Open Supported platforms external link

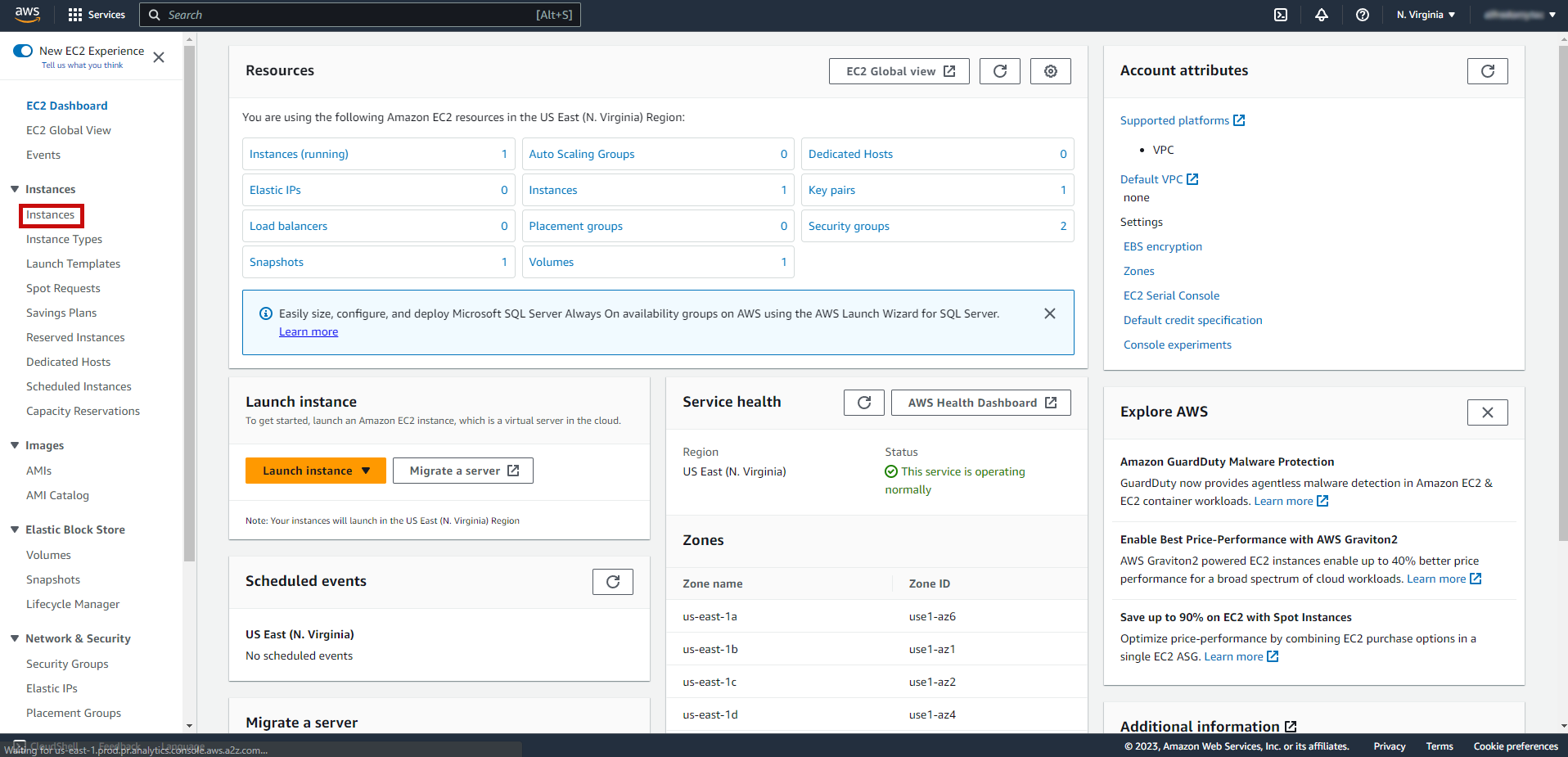pos(1182,120)
